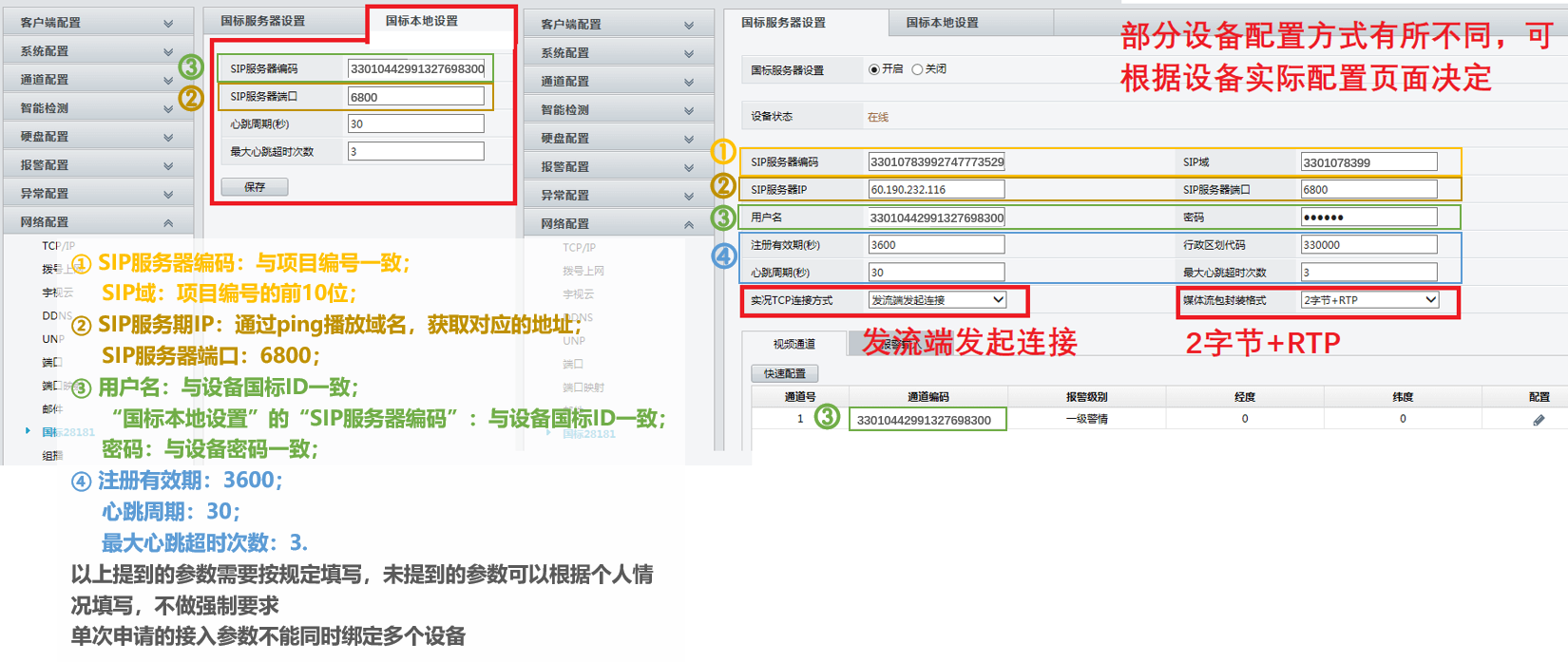The image size is (1568, 662).
Task: Click SIP服务器端口 field in the right-hand server settings
Action: coord(1369,189)
